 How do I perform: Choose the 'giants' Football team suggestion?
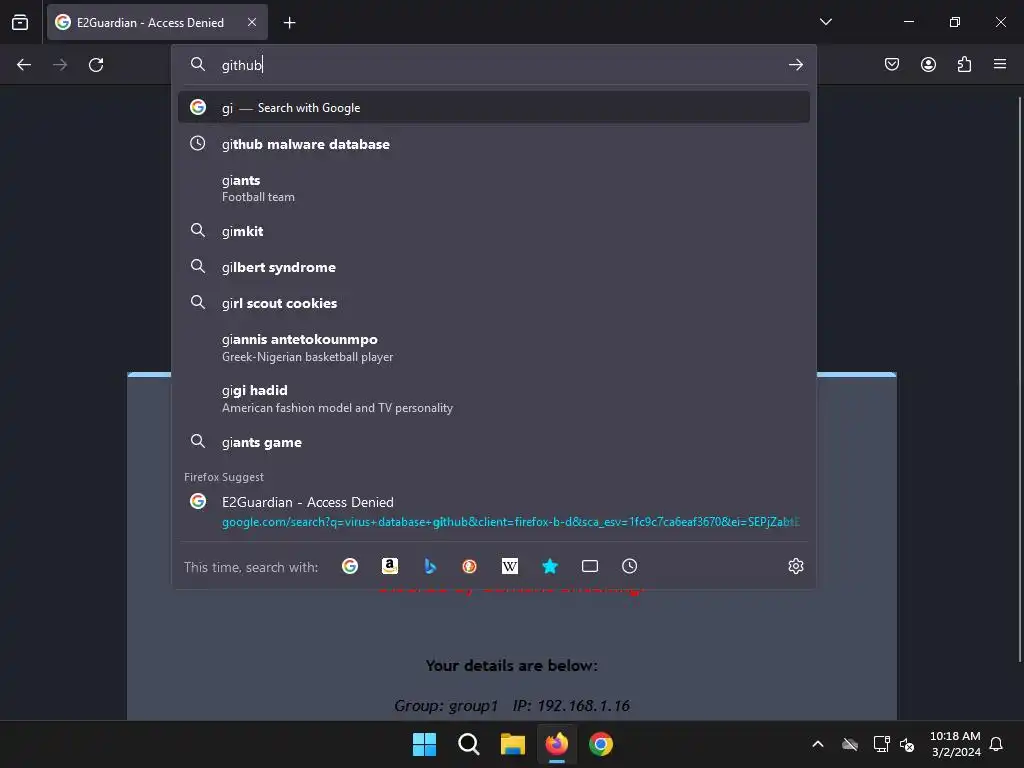pos(494,188)
